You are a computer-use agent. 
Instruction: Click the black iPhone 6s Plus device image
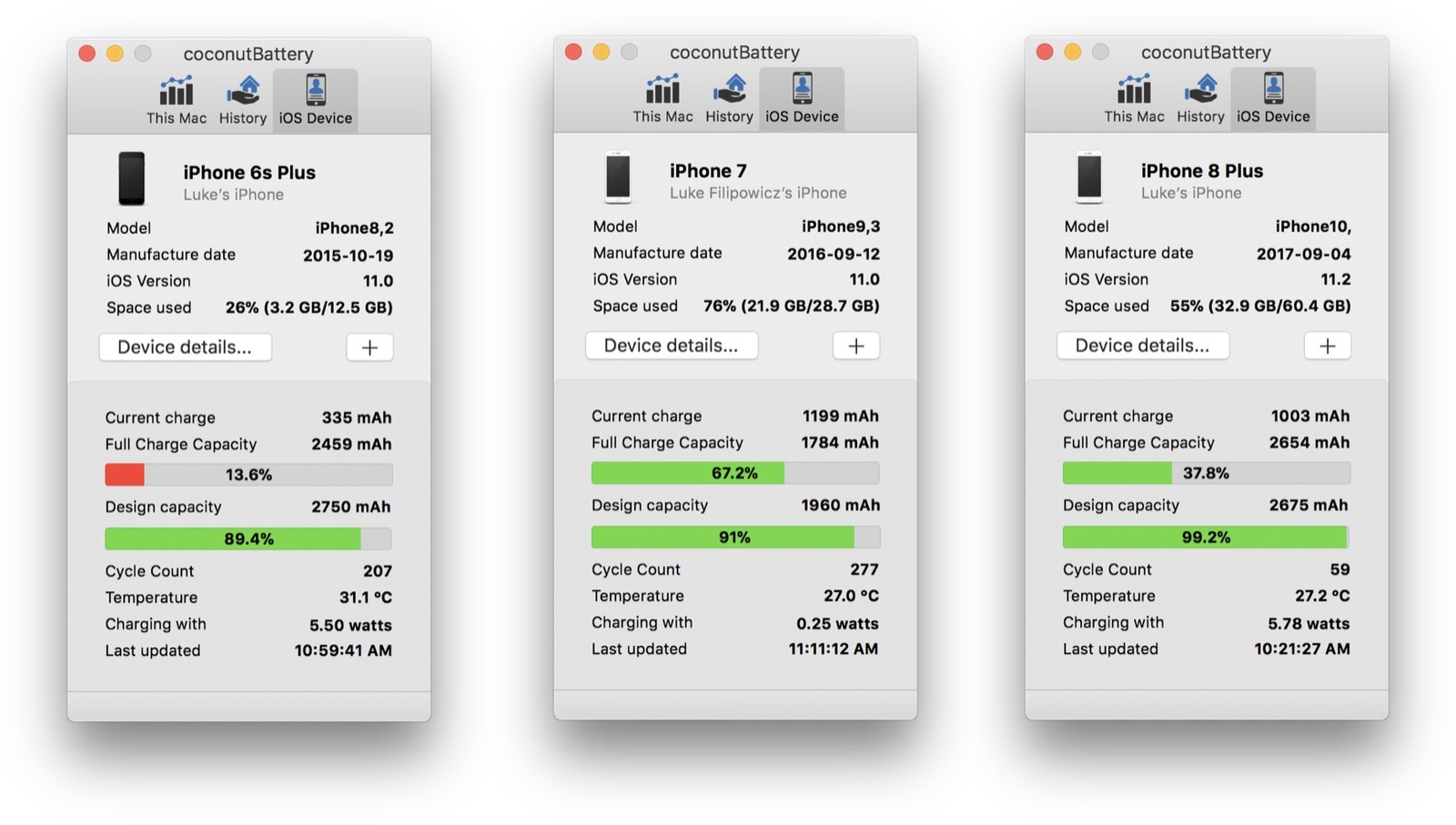point(132,179)
